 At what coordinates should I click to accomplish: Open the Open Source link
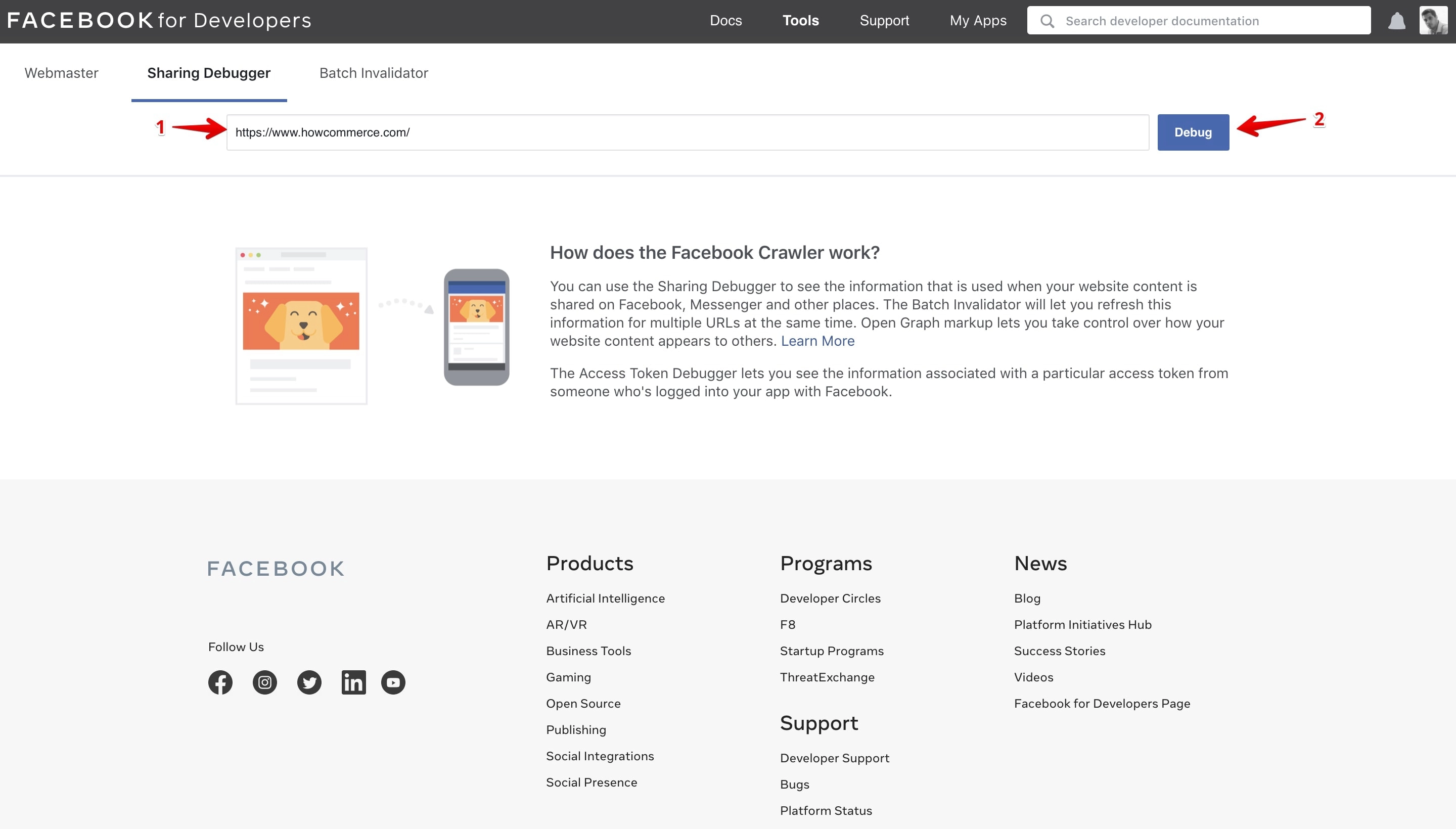point(583,703)
